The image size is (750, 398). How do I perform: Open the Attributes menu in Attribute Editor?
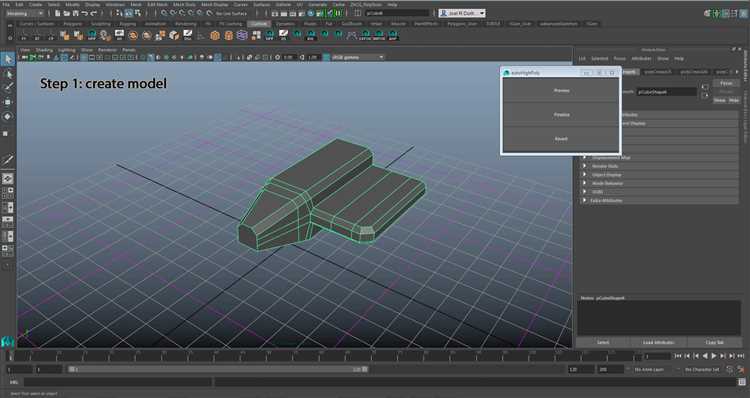point(641,59)
